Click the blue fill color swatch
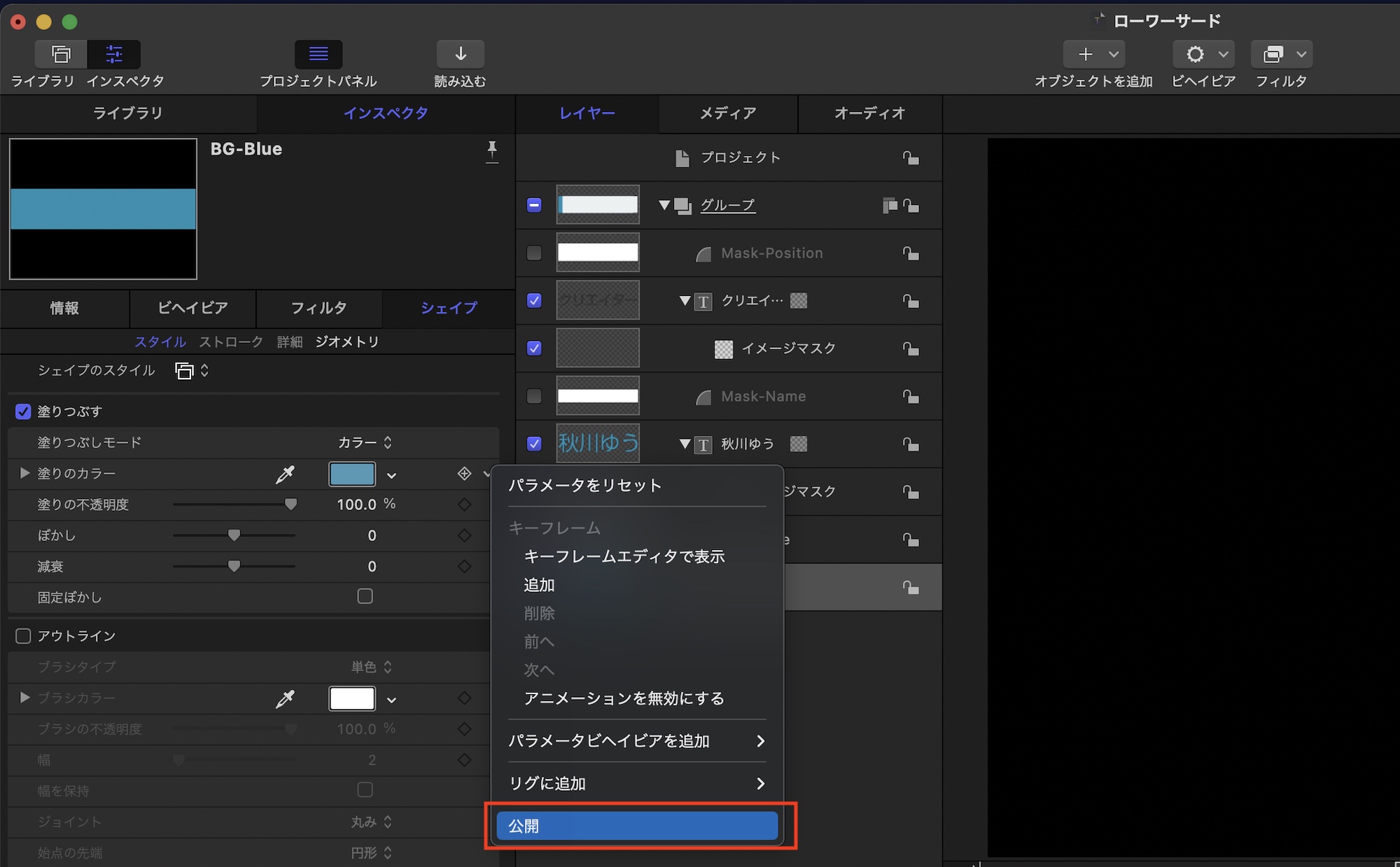The image size is (1400, 867). pyautogui.click(x=352, y=474)
